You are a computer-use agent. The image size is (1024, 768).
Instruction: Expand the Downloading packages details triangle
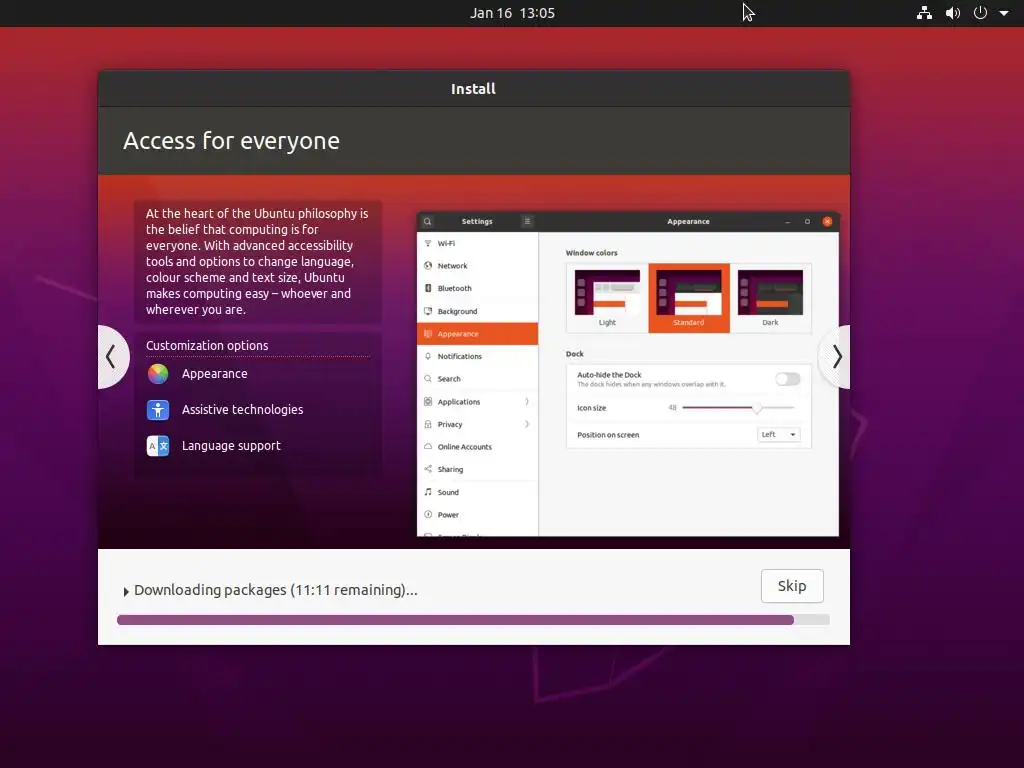pyautogui.click(x=126, y=592)
